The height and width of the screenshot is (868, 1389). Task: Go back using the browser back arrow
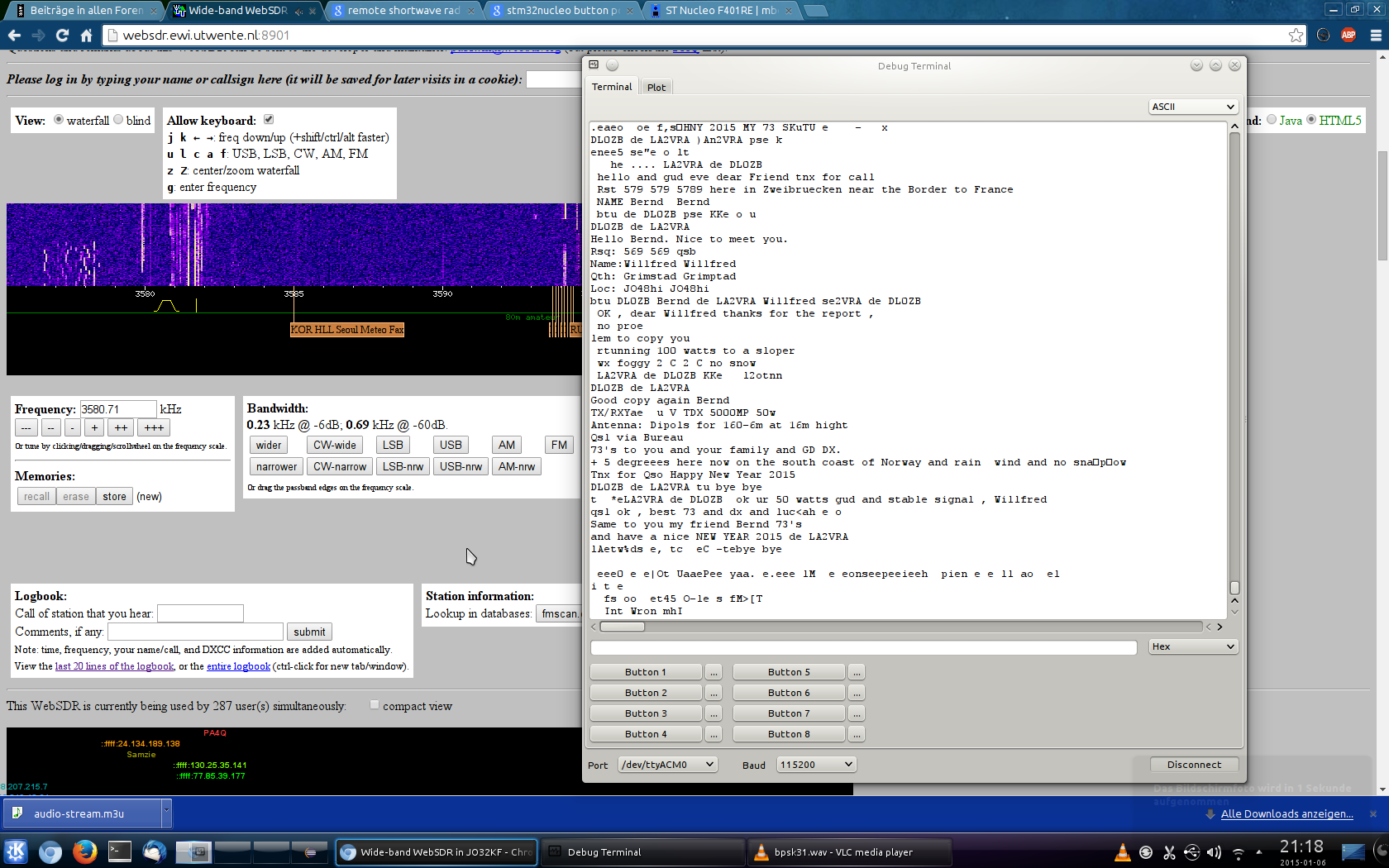pos(14,35)
